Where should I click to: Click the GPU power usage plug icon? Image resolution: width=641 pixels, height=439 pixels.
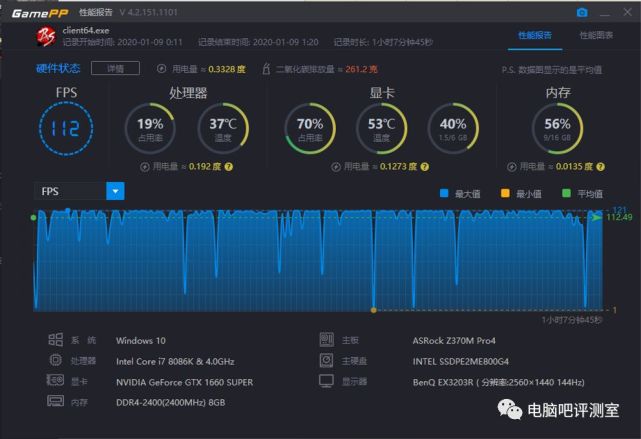tap(336, 167)
